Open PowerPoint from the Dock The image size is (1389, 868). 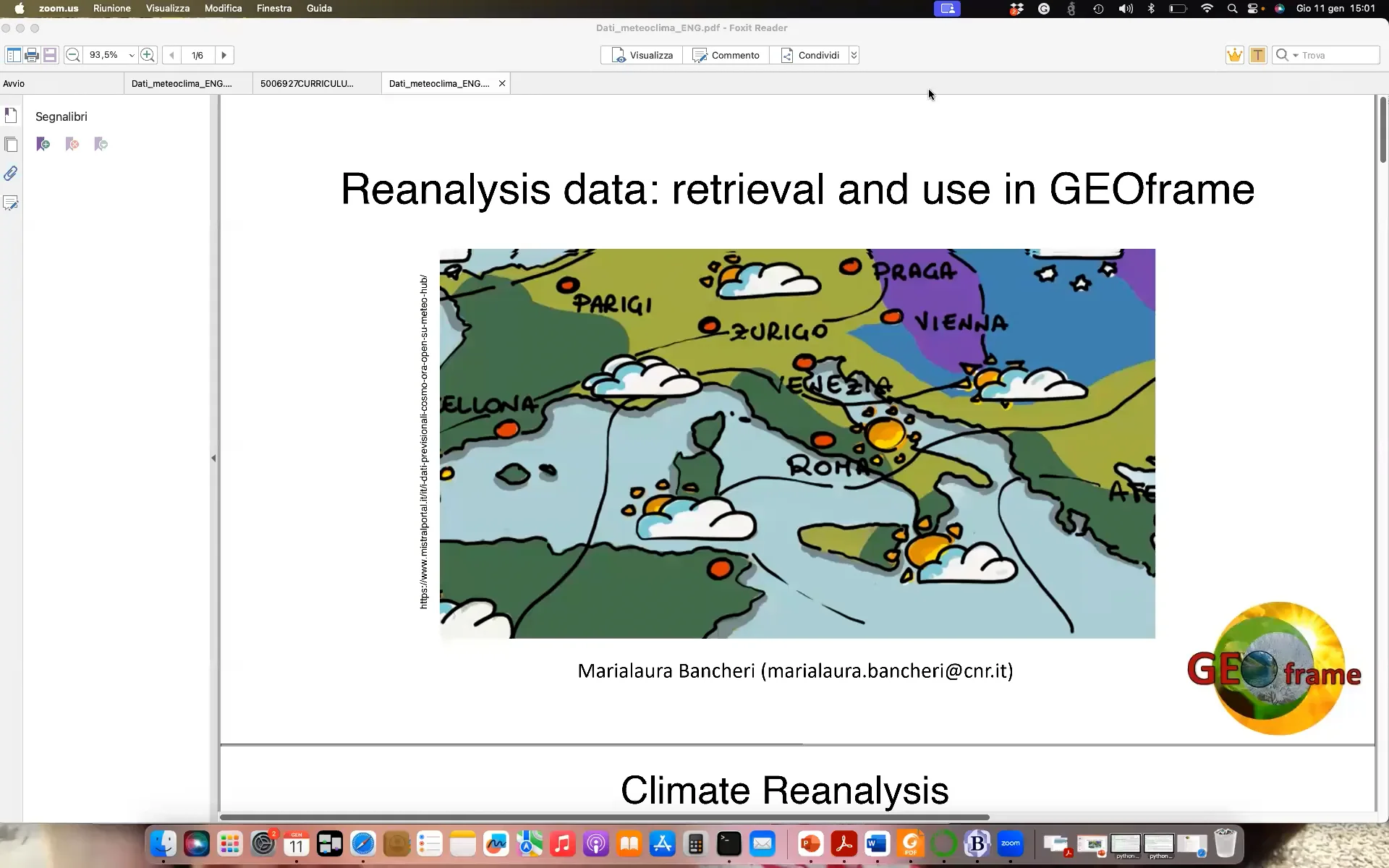[x=811, y=843]
